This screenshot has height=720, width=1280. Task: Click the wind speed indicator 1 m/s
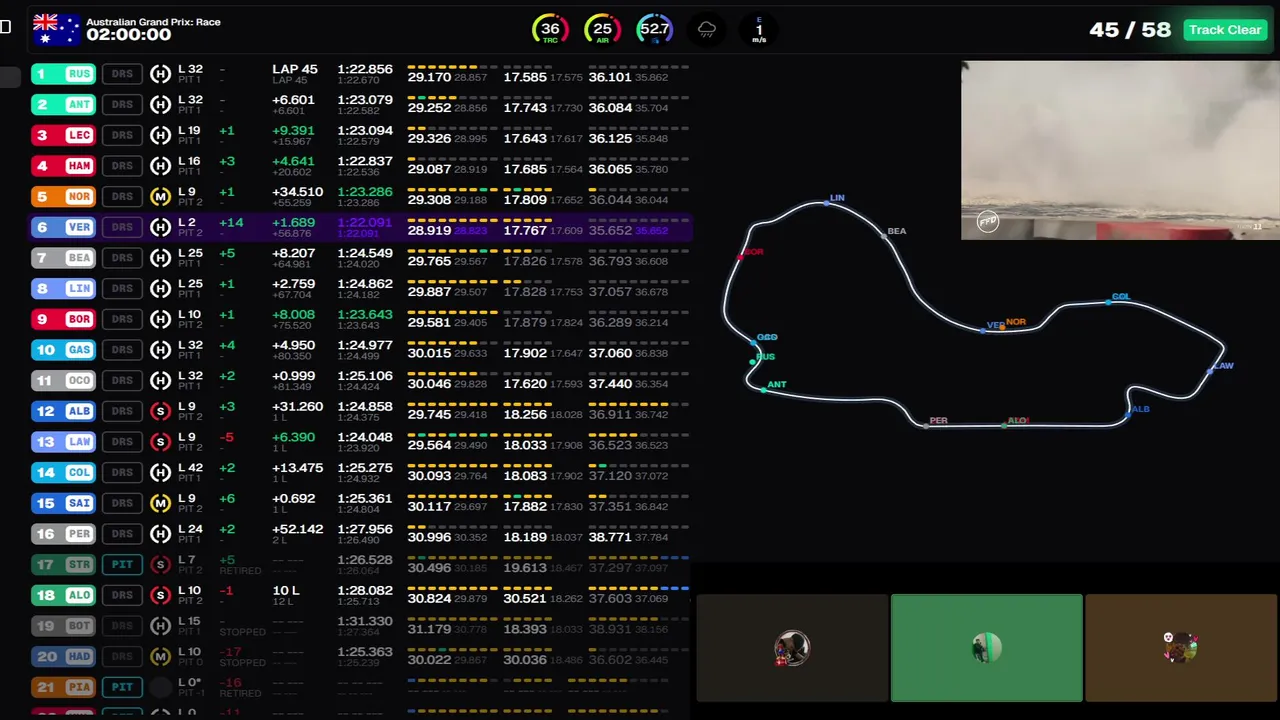pyautogui.click(x=758, y=30)
